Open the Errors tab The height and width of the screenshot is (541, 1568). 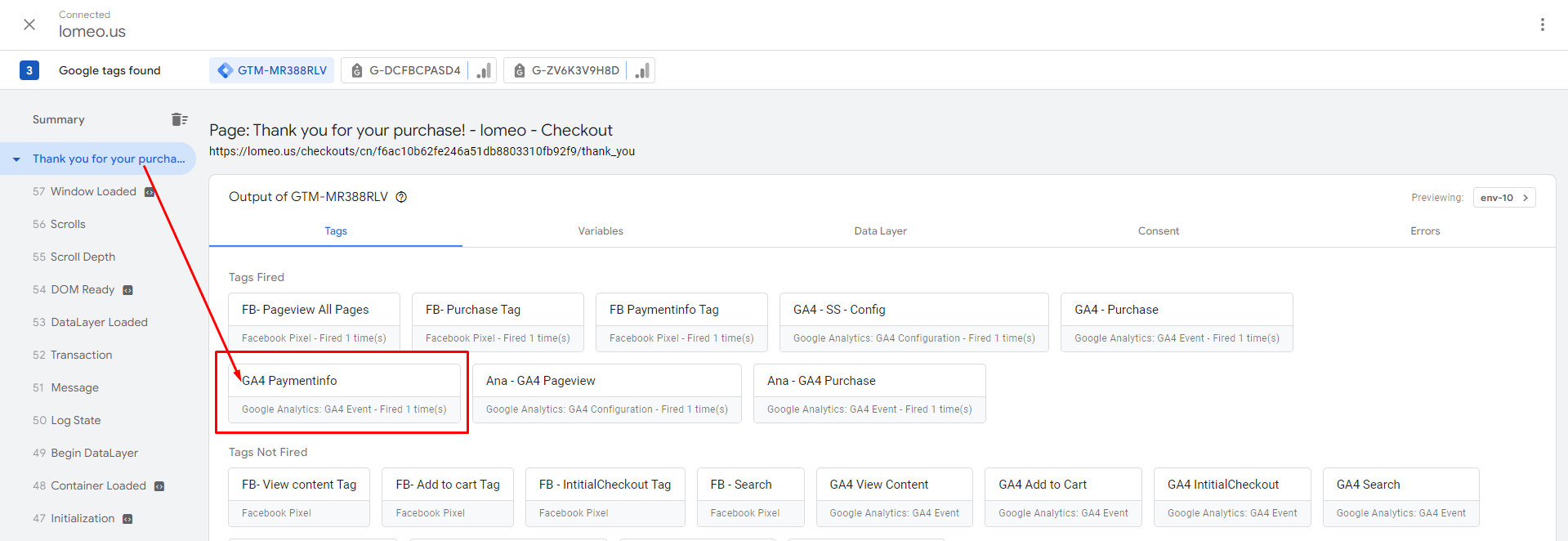tap(1424, 231)
